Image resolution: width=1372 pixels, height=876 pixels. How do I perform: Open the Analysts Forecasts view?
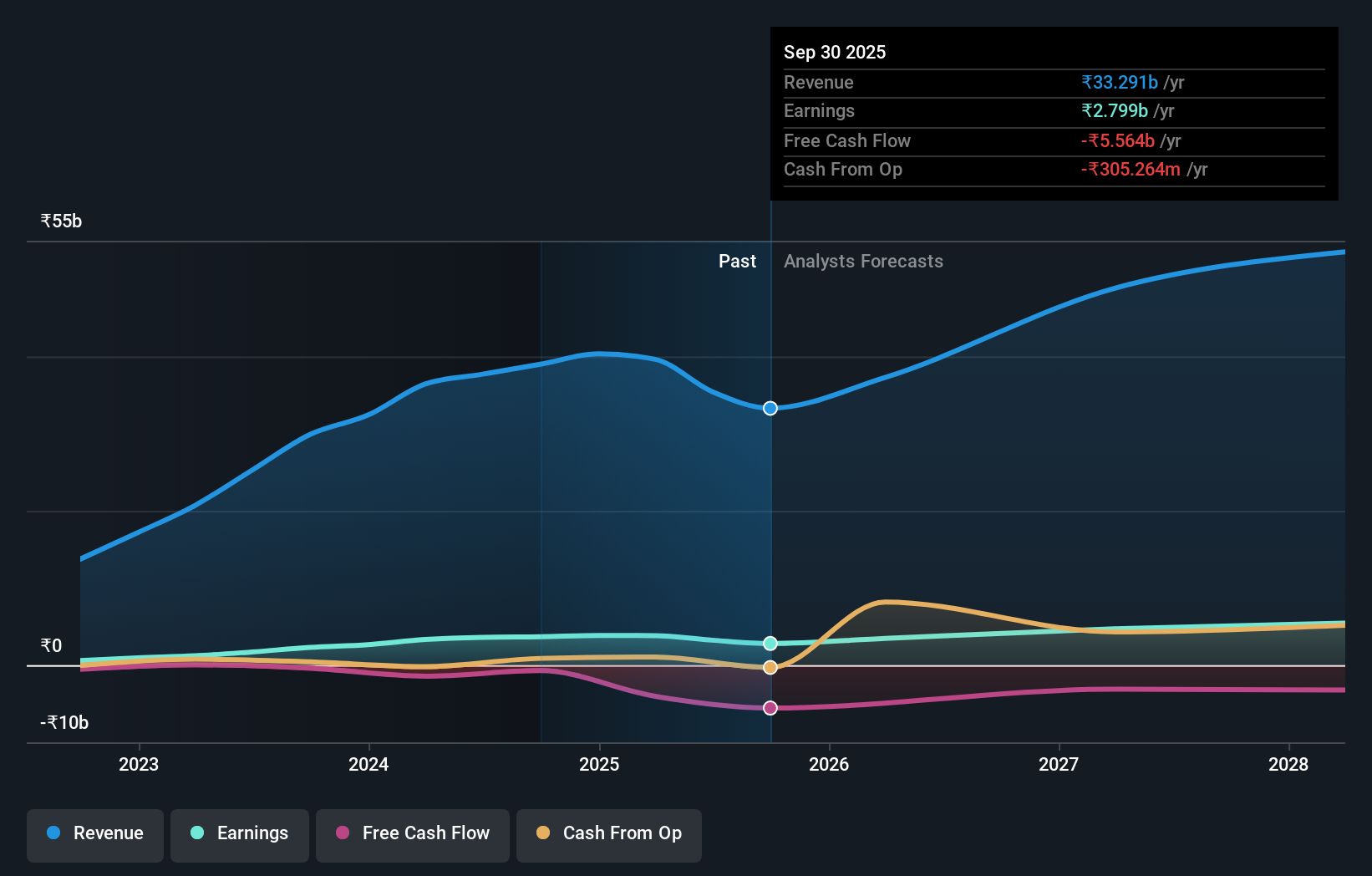pos(863,261)
